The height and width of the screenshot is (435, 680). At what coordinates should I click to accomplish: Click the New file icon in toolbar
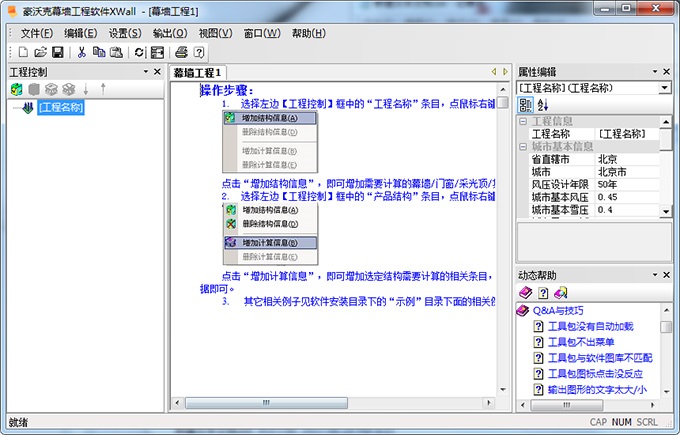[23, 52]
